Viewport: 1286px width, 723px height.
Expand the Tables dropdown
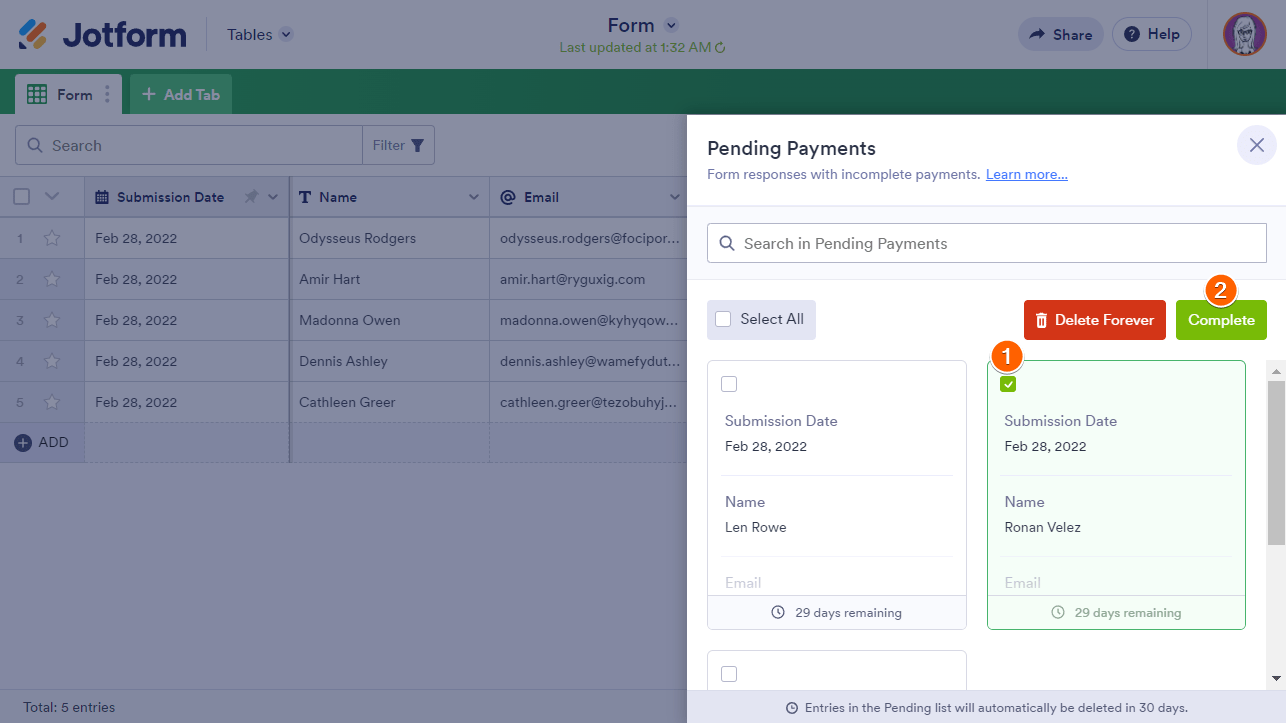286,35
